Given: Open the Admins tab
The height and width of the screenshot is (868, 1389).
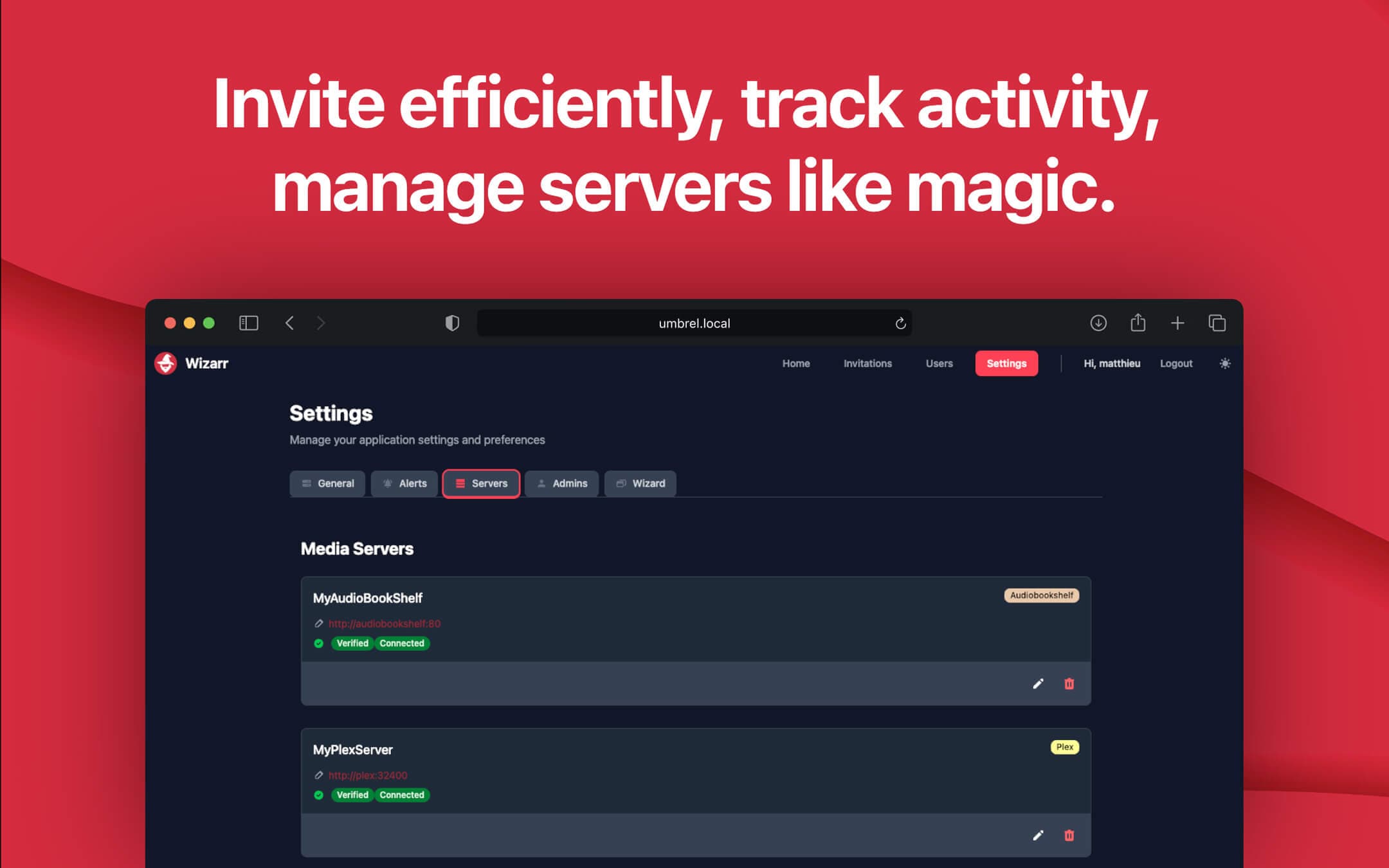Looking at the screenshot, I should point(561,484).
